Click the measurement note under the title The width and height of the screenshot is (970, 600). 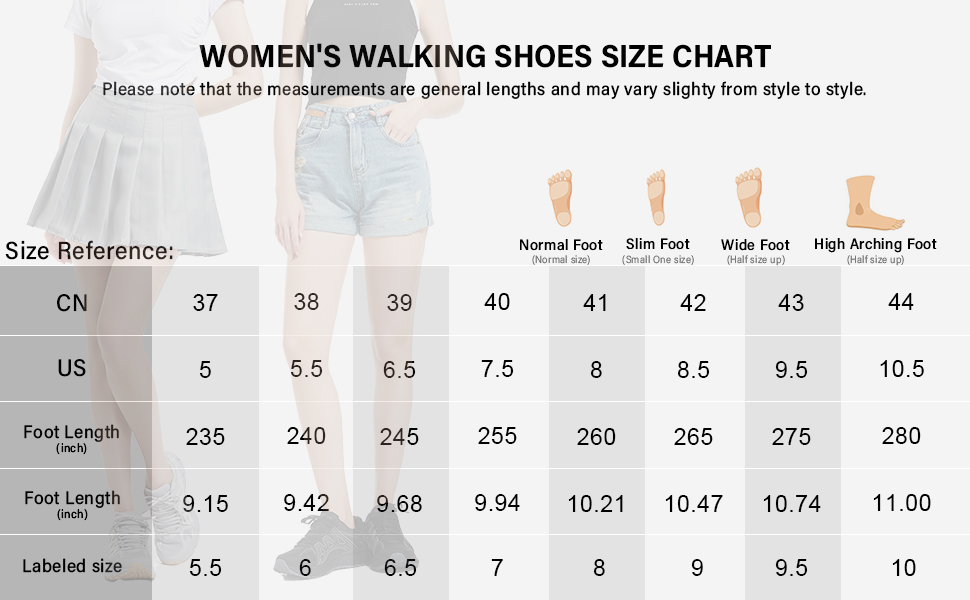(x=485, y=89)
